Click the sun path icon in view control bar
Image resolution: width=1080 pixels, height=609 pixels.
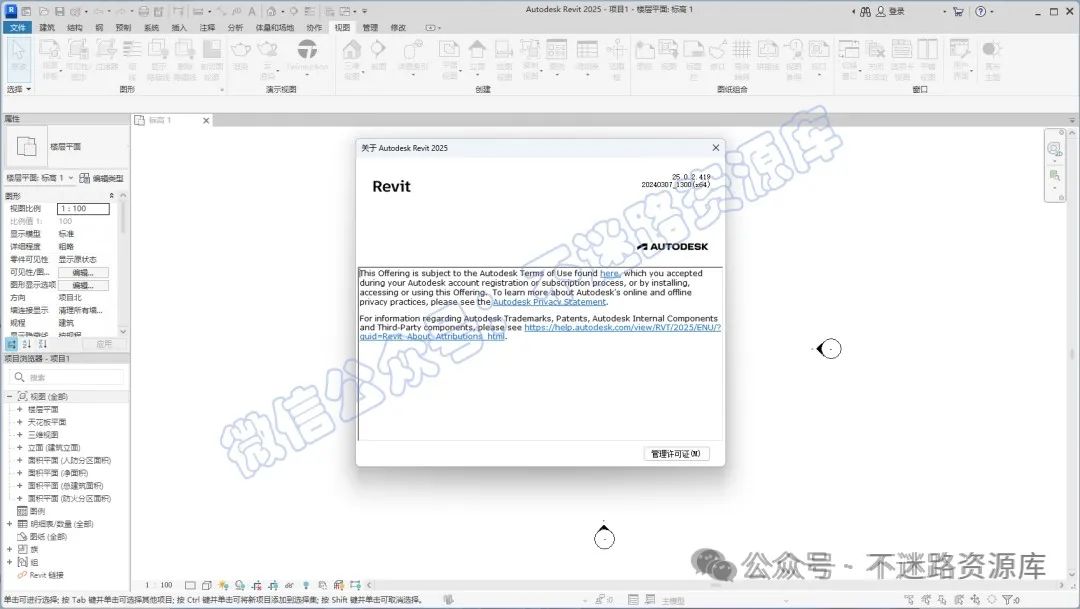223,586
